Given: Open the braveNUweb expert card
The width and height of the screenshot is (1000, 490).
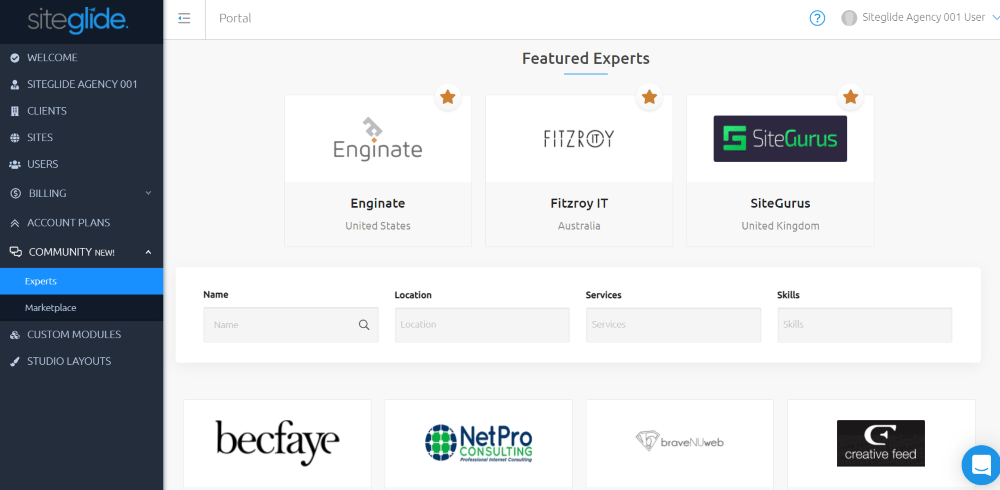Looking at the screenshot, I should (x=680, y=443).
